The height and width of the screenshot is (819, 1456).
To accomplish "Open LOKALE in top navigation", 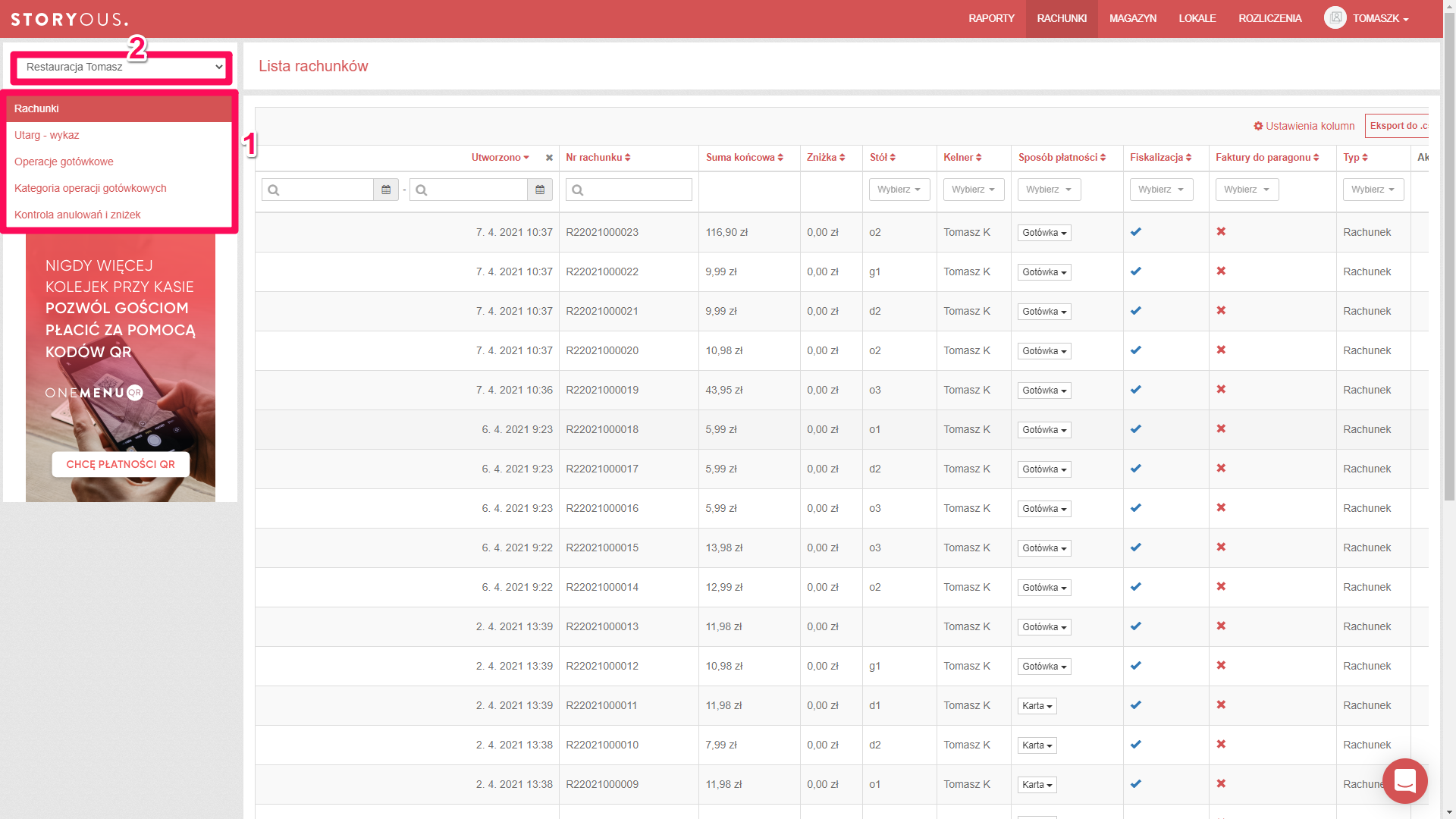I will click(x=1197, y=18).
